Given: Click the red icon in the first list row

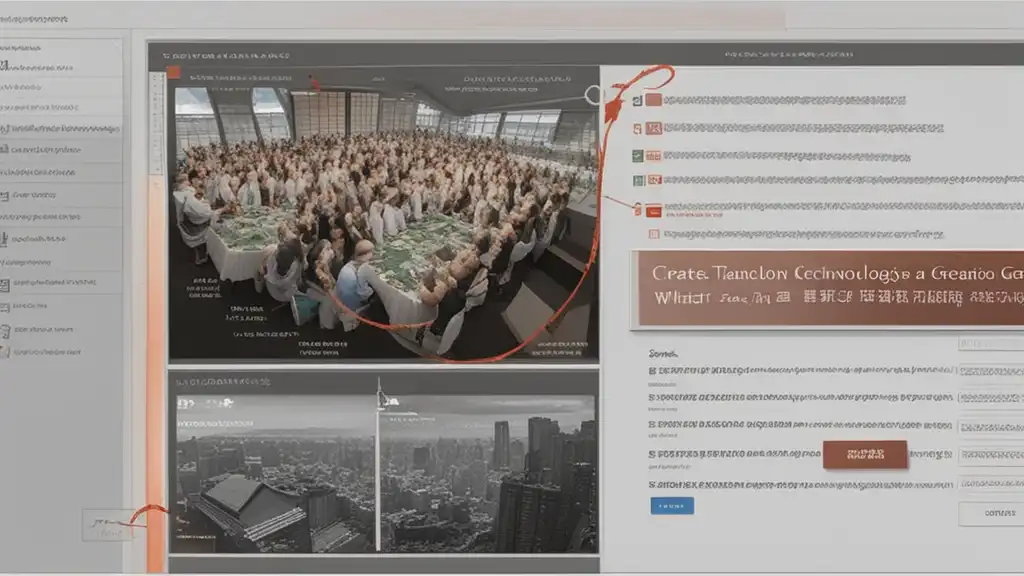Looking at the screenshot, I should (653, 100).
